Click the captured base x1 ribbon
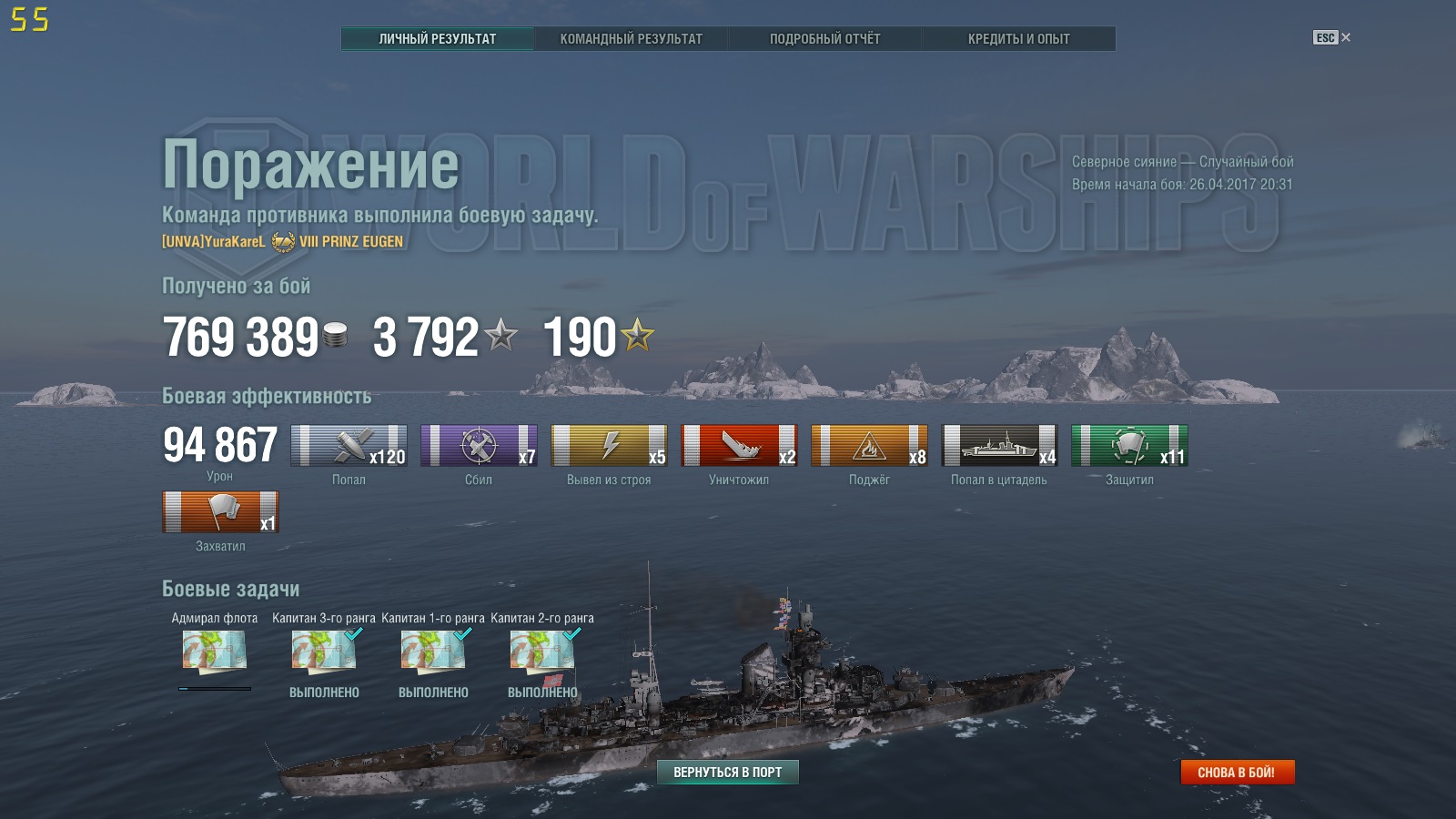Image resolution: width=1456 pixels, height=819 pixels. [x=220, y=512]
